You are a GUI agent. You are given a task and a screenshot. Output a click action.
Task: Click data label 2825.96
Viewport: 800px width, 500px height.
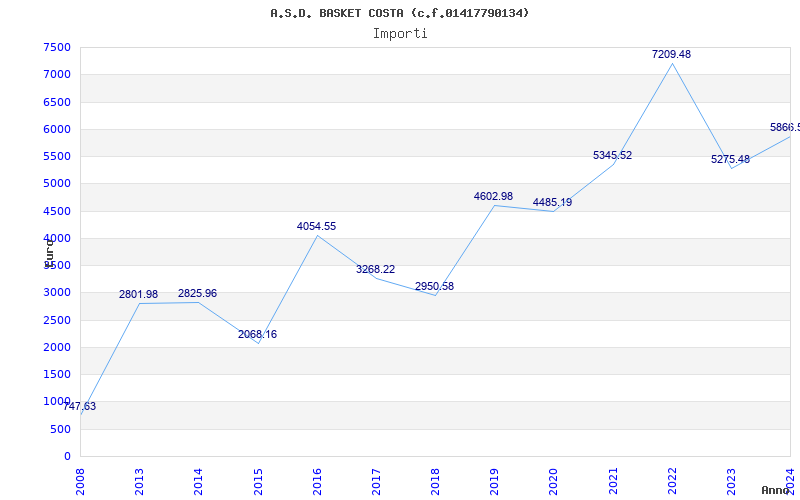coord(197,293)
